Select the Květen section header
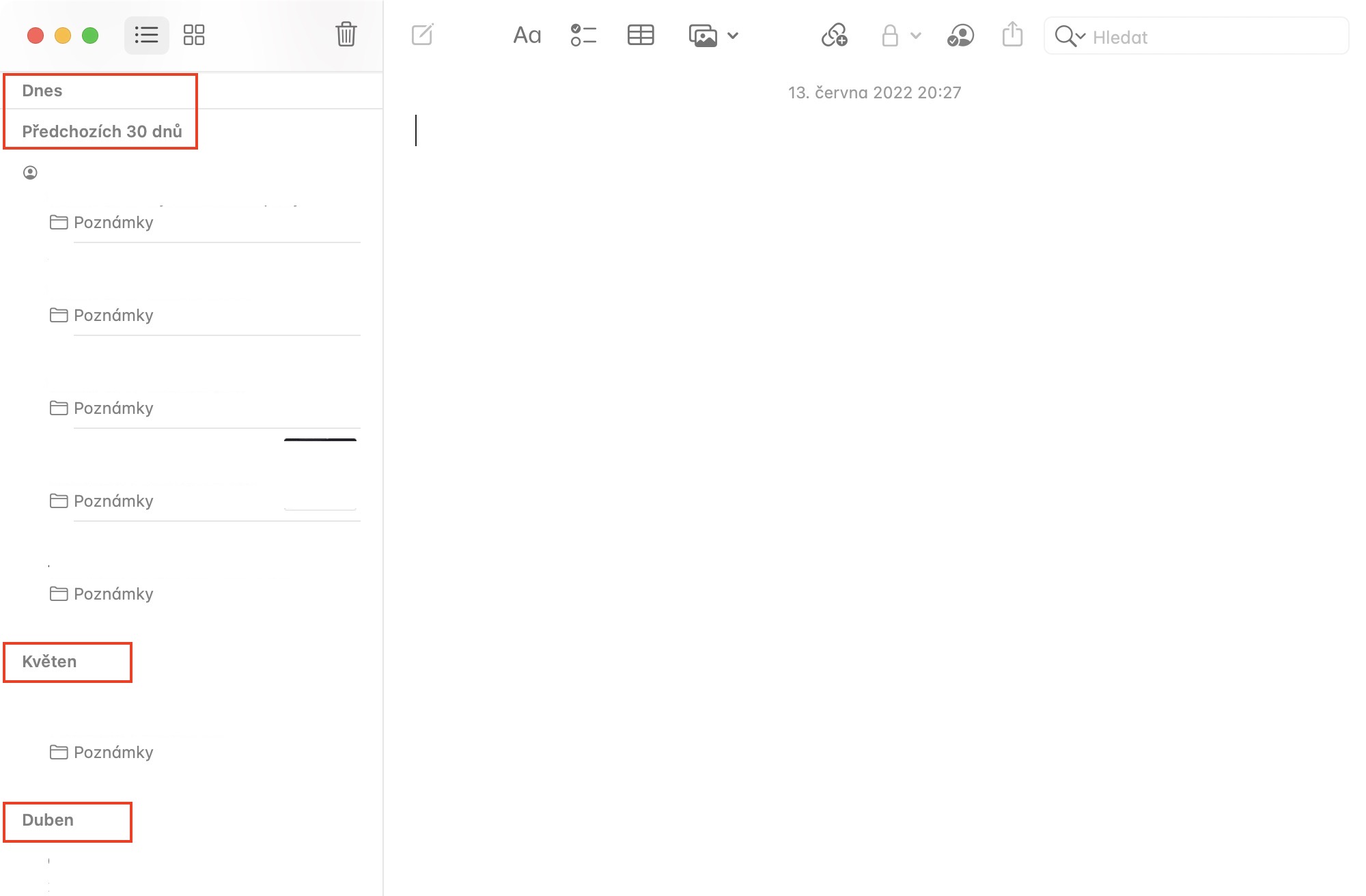The image size is (1366, 896). click(x=49, y=662)
